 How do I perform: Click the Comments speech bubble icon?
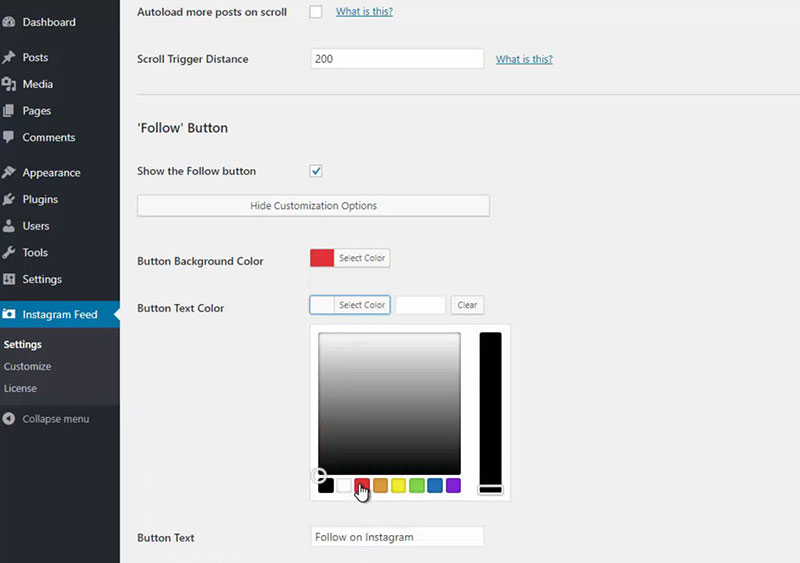point(9,137)
